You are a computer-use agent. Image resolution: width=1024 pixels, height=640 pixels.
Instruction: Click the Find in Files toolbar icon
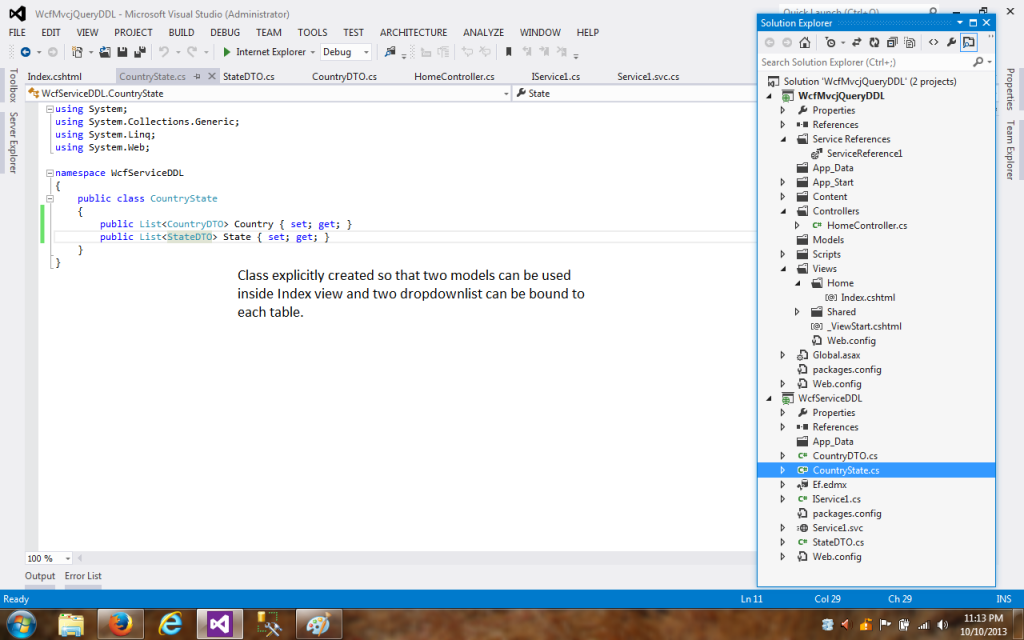click(x=390, y=52)
